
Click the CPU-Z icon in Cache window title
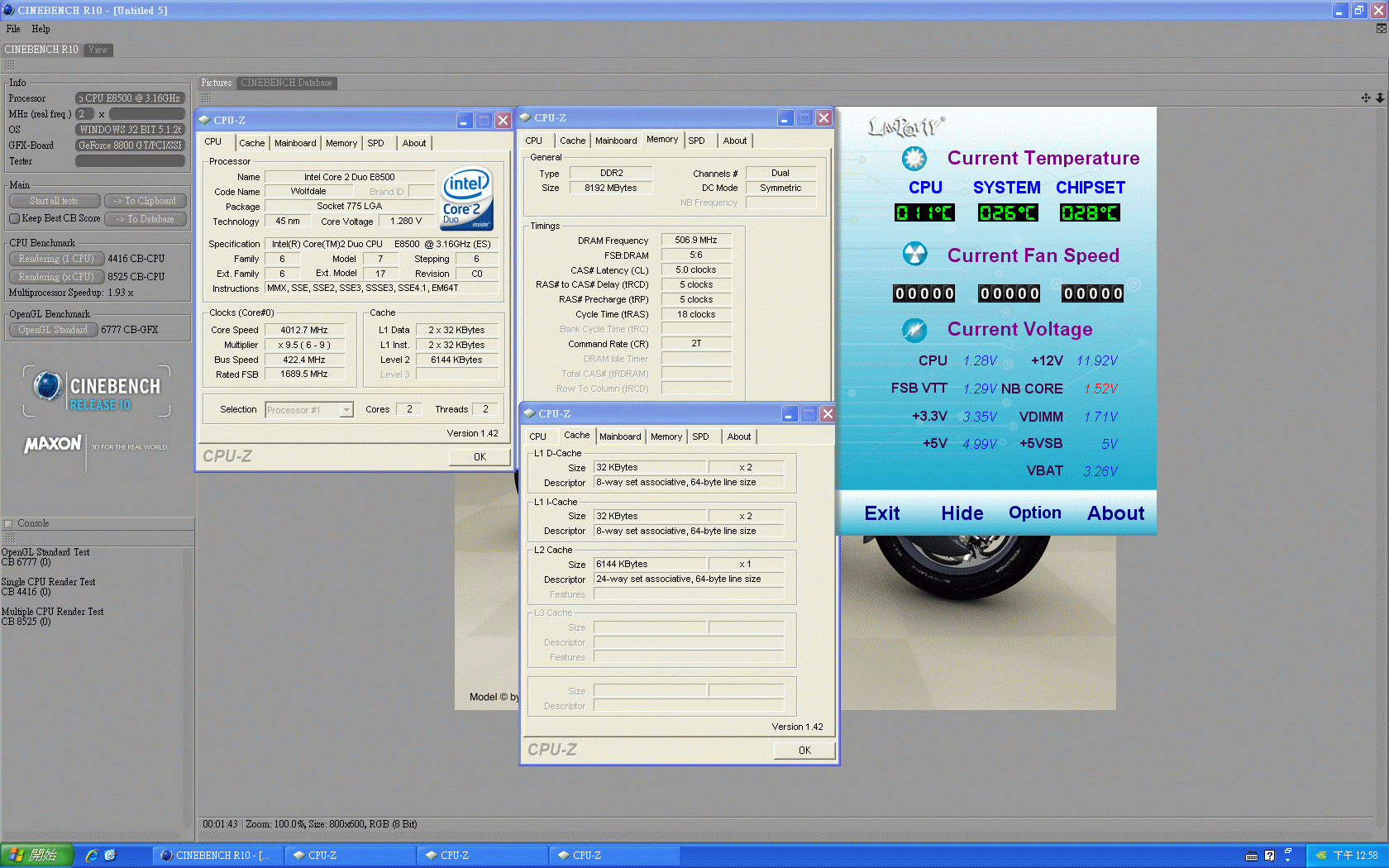pos(529,413)
